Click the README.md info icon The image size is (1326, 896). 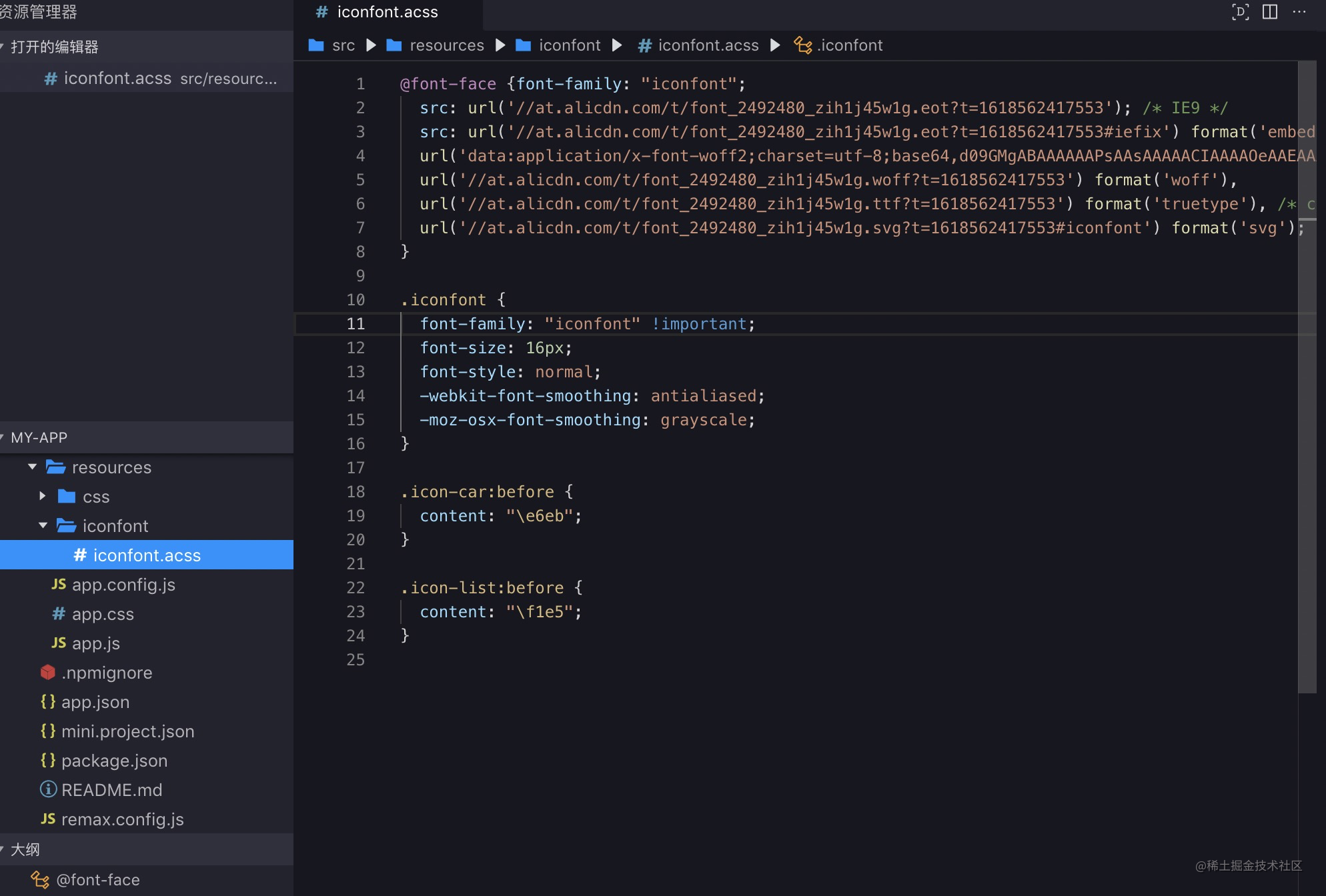tap(48, 790)
